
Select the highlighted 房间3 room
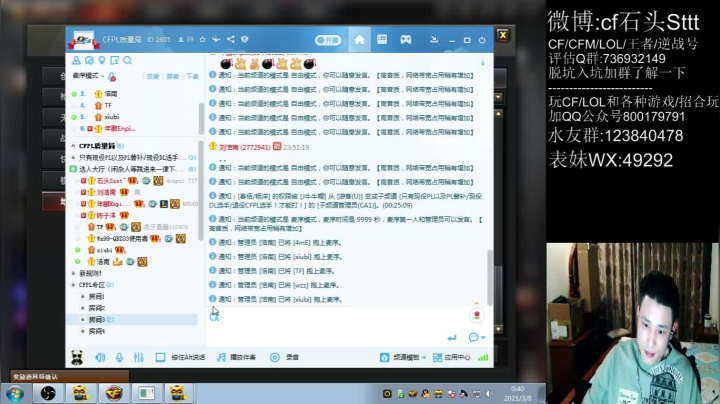[x=133, y=320]
